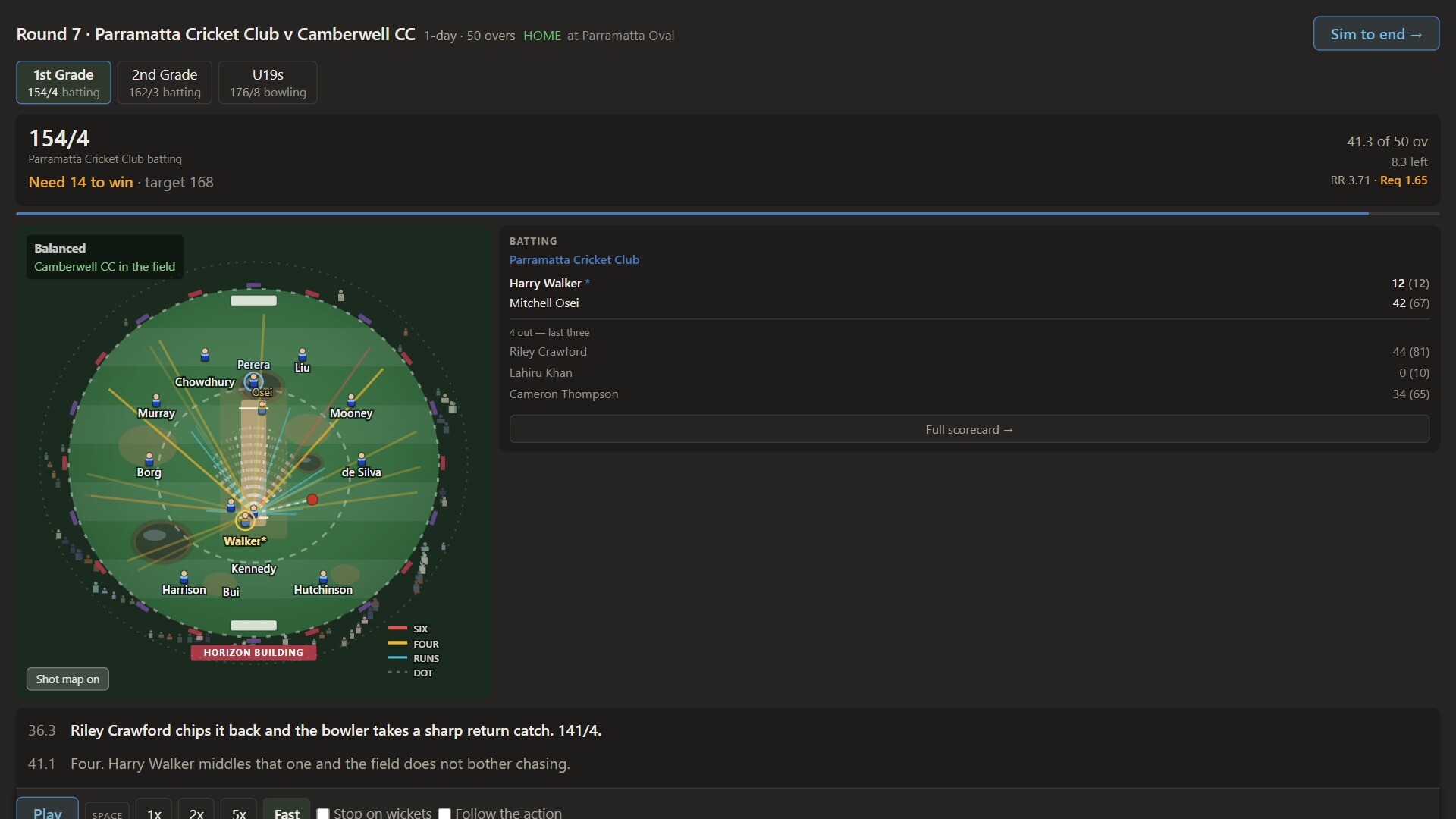The height and width of the screenshot is (819, 1456).
Task: Switch to the U19s tab
Action: (x=268, y=83)
